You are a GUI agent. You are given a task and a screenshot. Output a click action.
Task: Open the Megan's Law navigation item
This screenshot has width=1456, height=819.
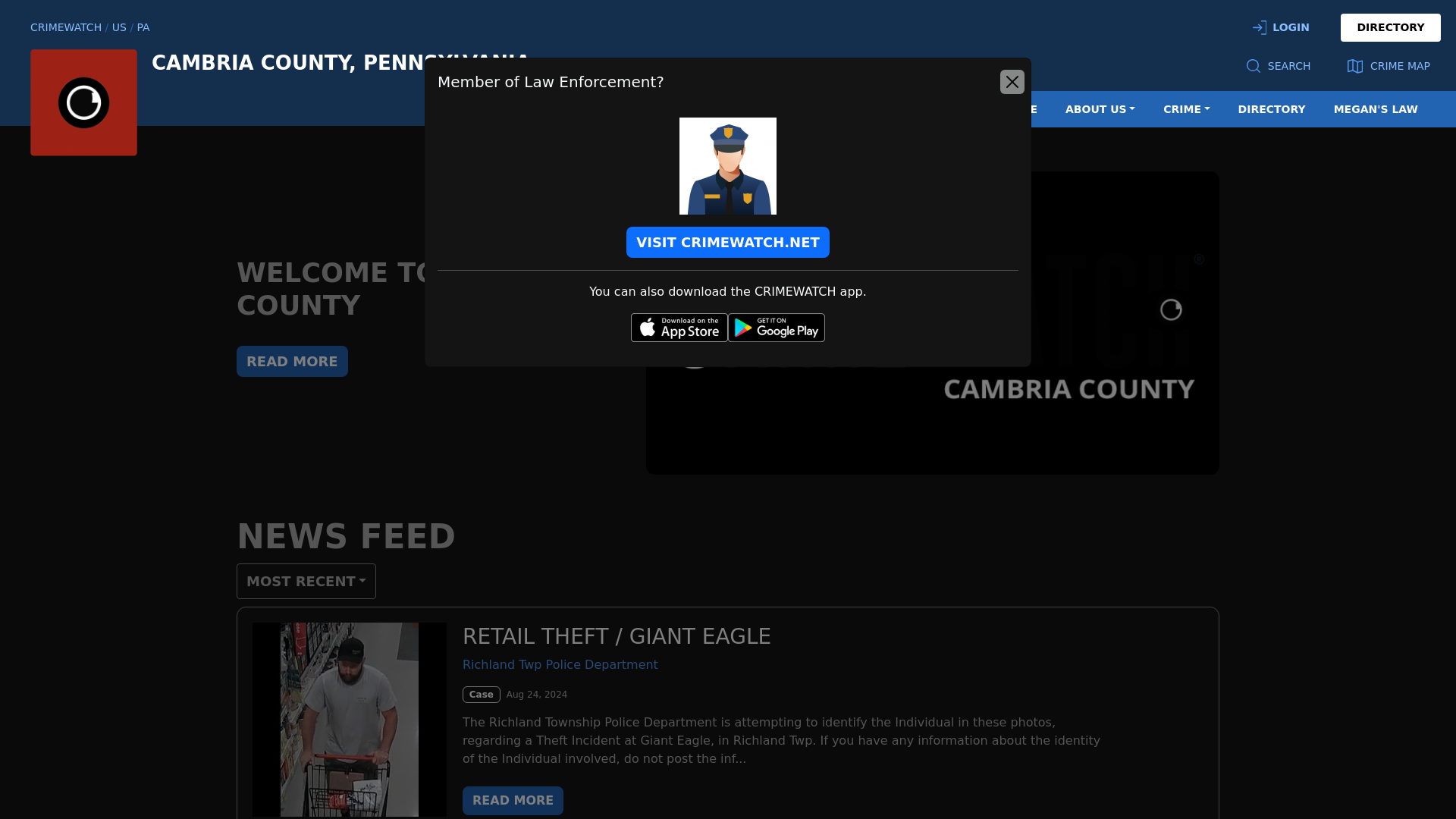(x=1376, y=109)
